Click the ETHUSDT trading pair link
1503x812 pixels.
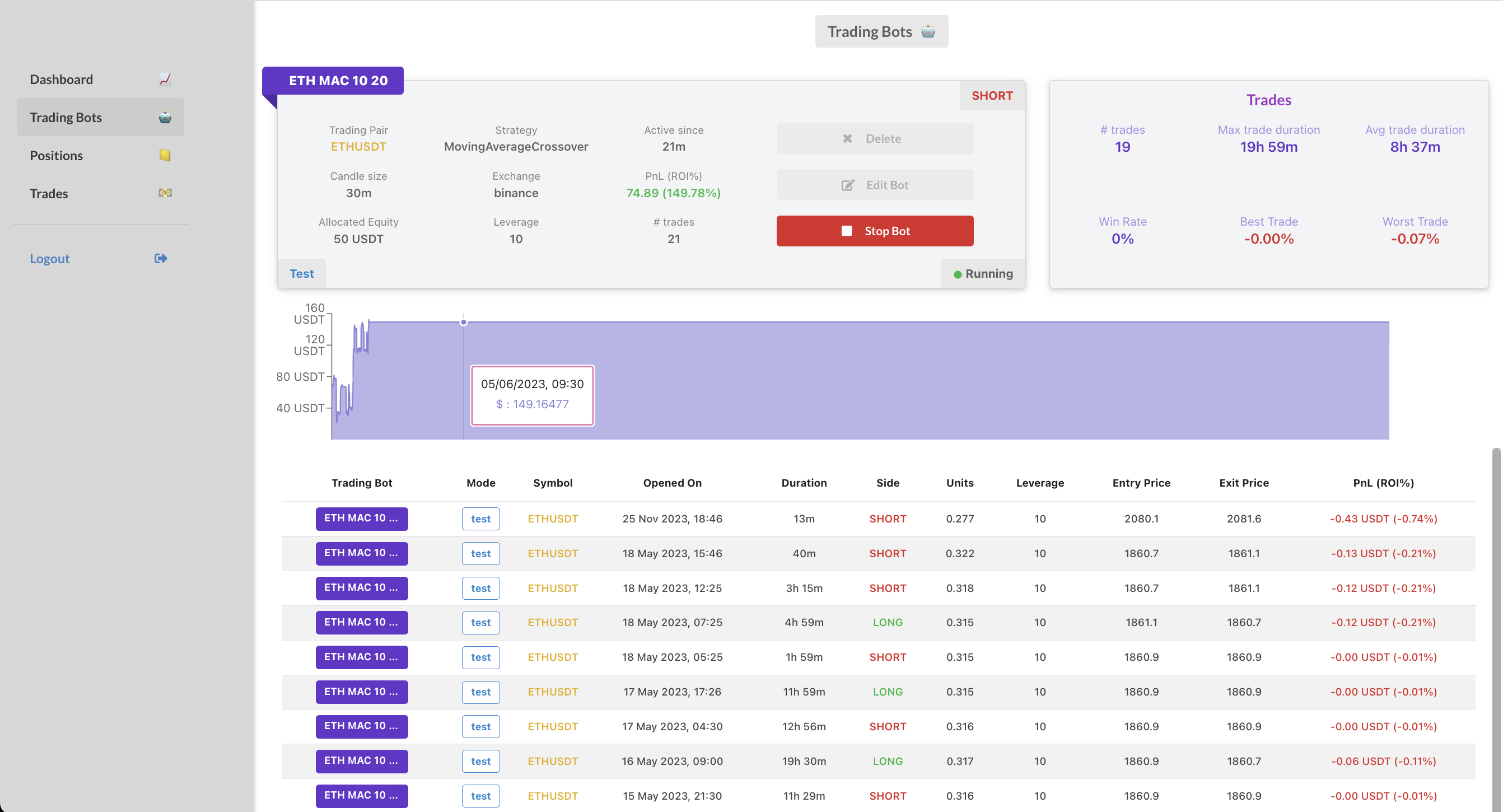pyautogui.click(x=358, y=146)
